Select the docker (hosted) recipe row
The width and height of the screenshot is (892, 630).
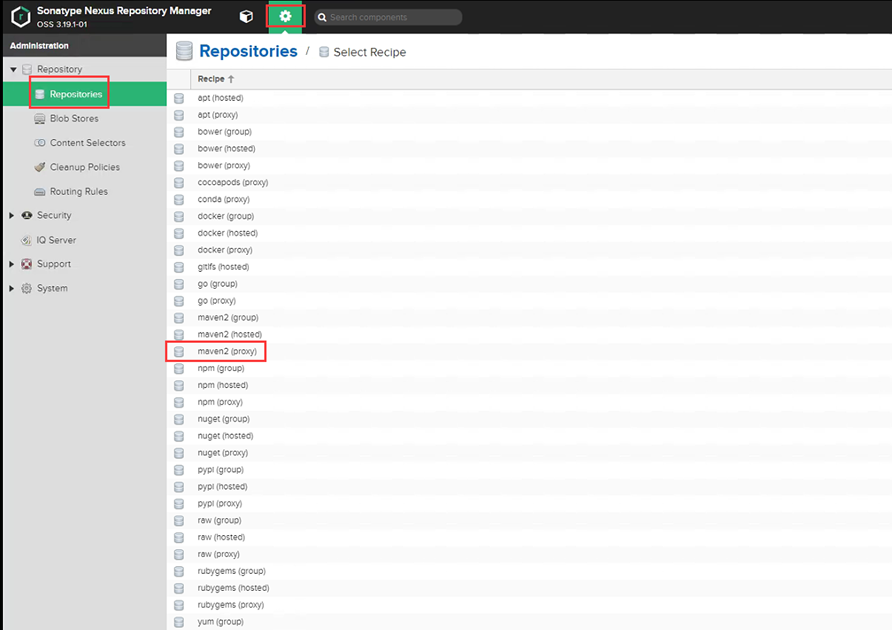click(227, 233)
